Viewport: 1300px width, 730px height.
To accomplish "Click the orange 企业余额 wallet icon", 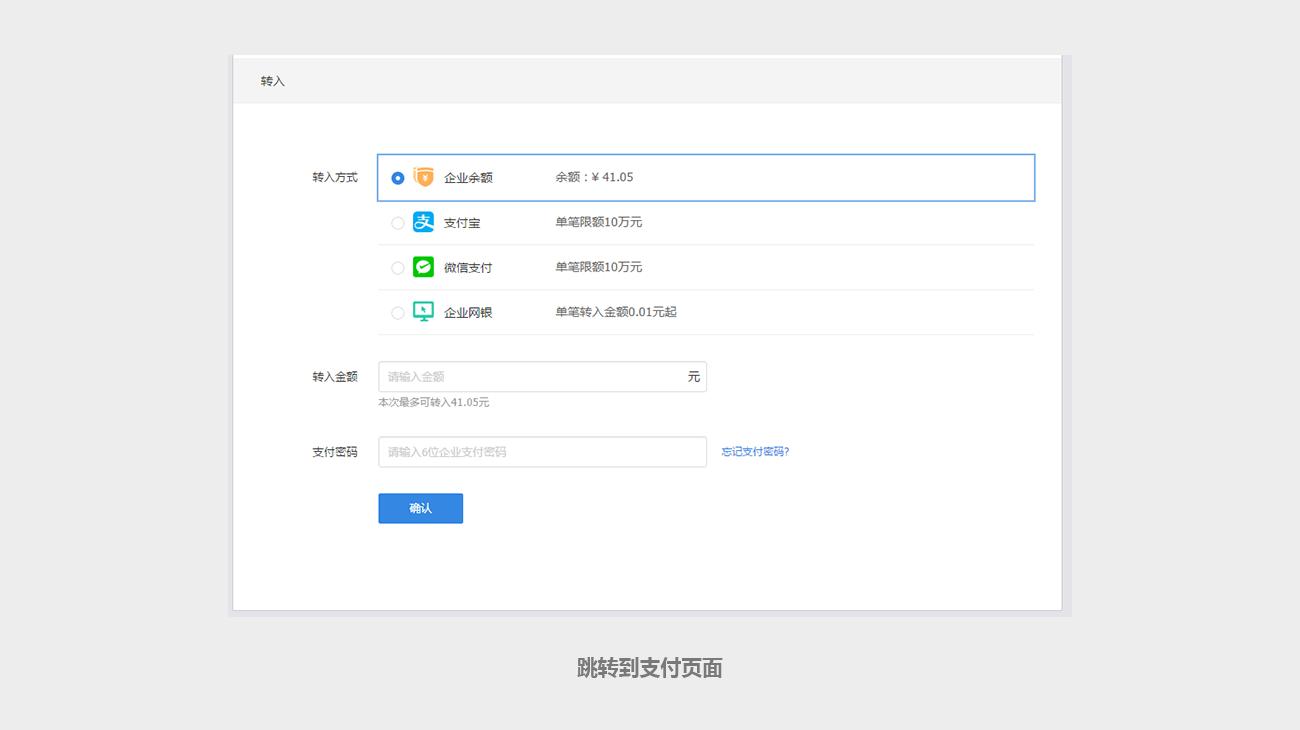I will 424,177.
